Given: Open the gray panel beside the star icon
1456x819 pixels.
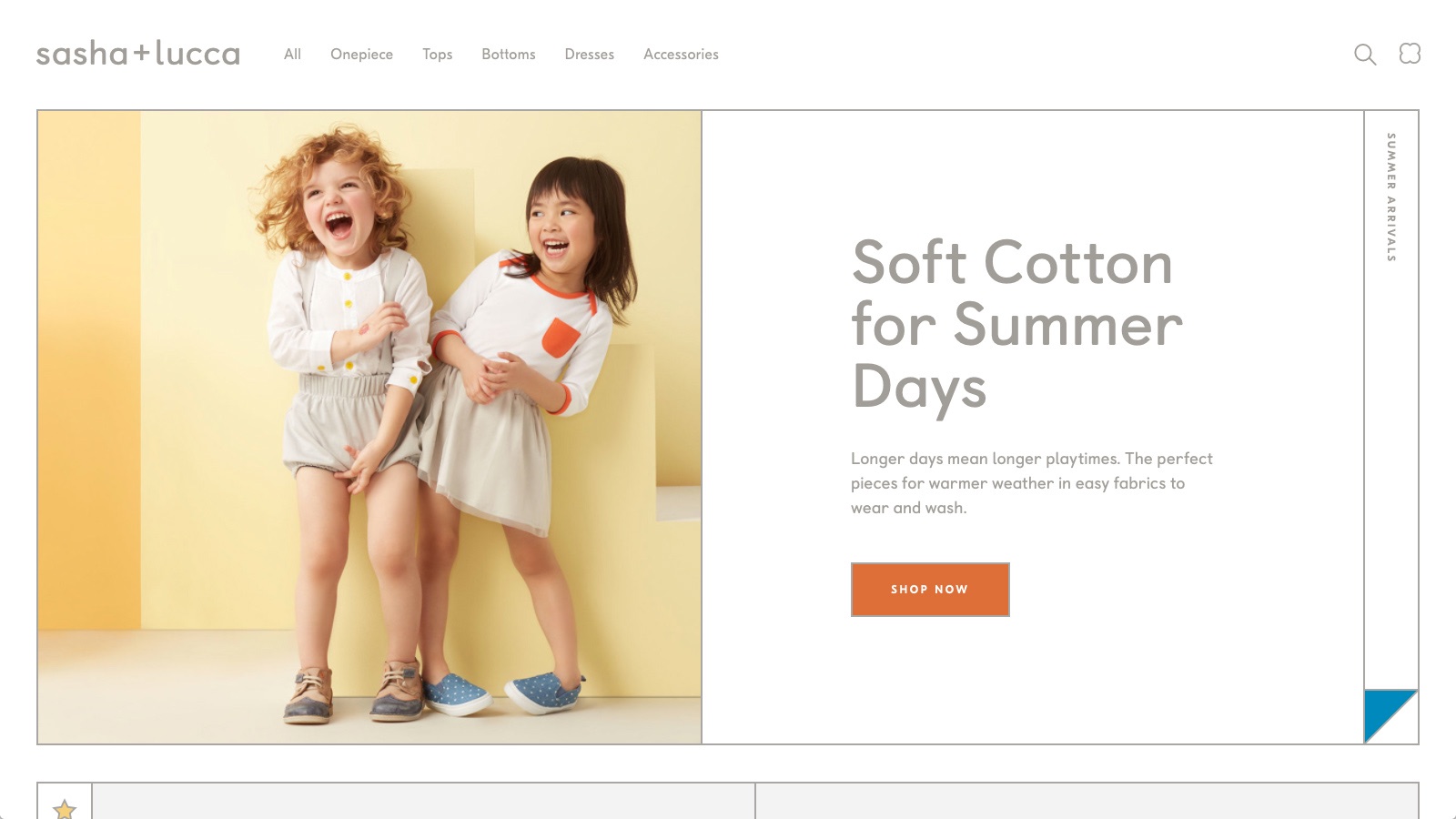Looking at the screenshot, I should coord(423,801).
